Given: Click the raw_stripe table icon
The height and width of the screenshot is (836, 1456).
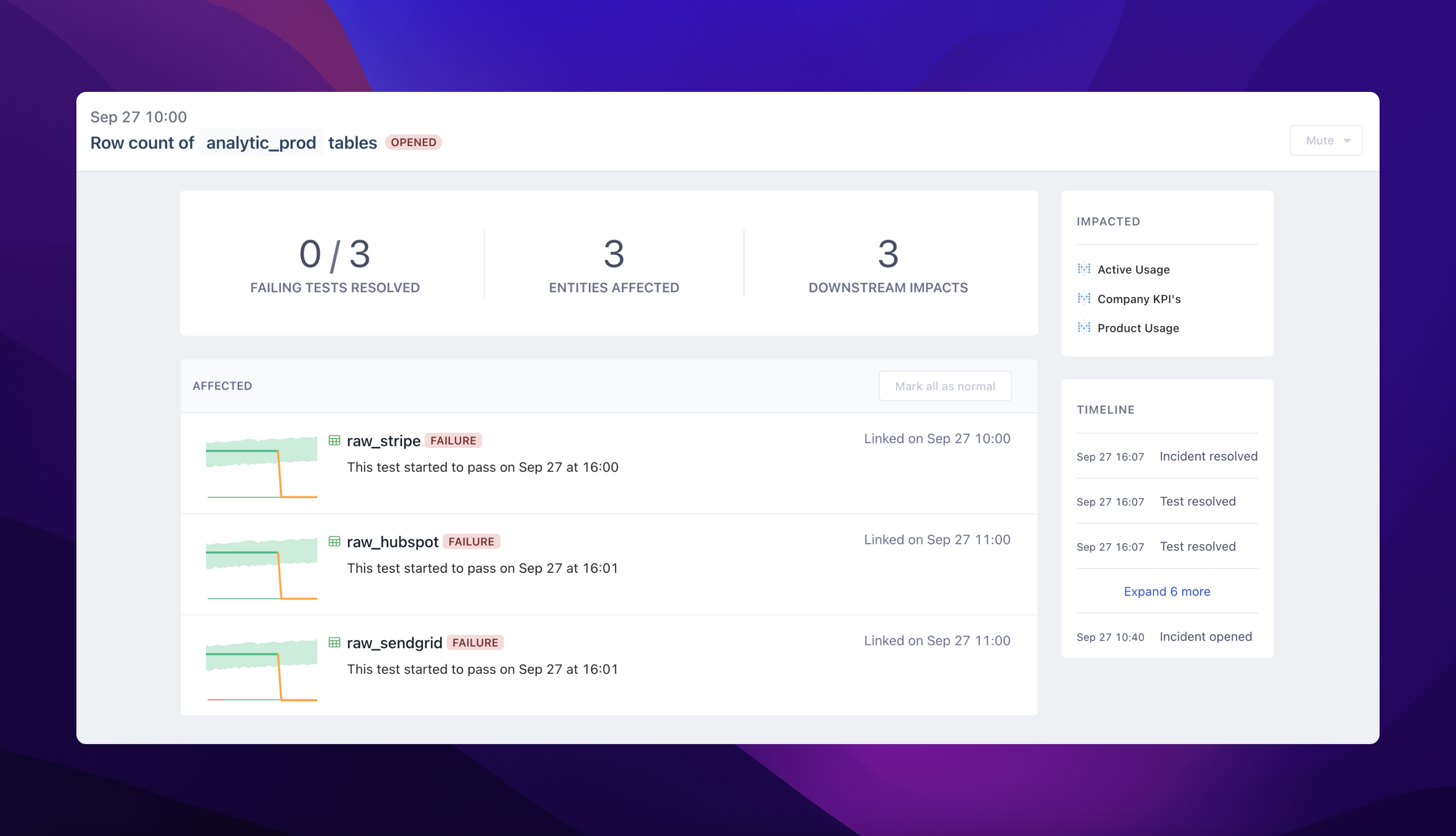Looking at the screenshot, I should pyautogui.click(x=334, y=440).
